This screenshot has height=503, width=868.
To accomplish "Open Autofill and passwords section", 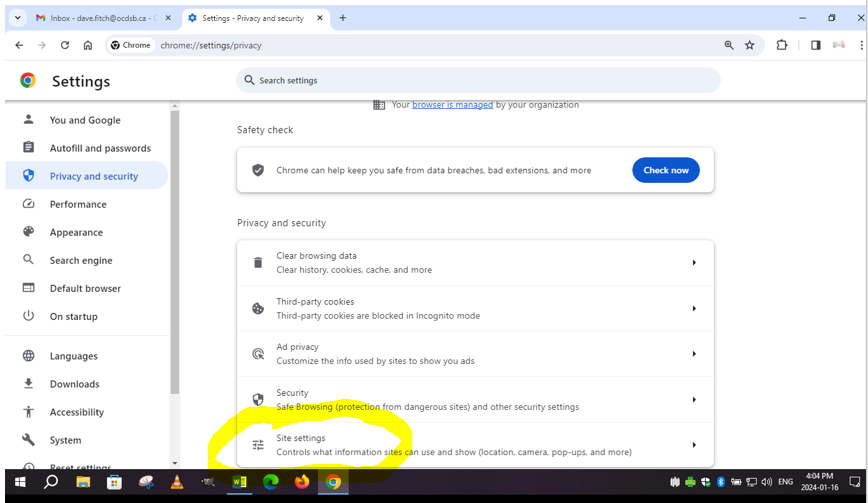I will click(x=86, y=148).
